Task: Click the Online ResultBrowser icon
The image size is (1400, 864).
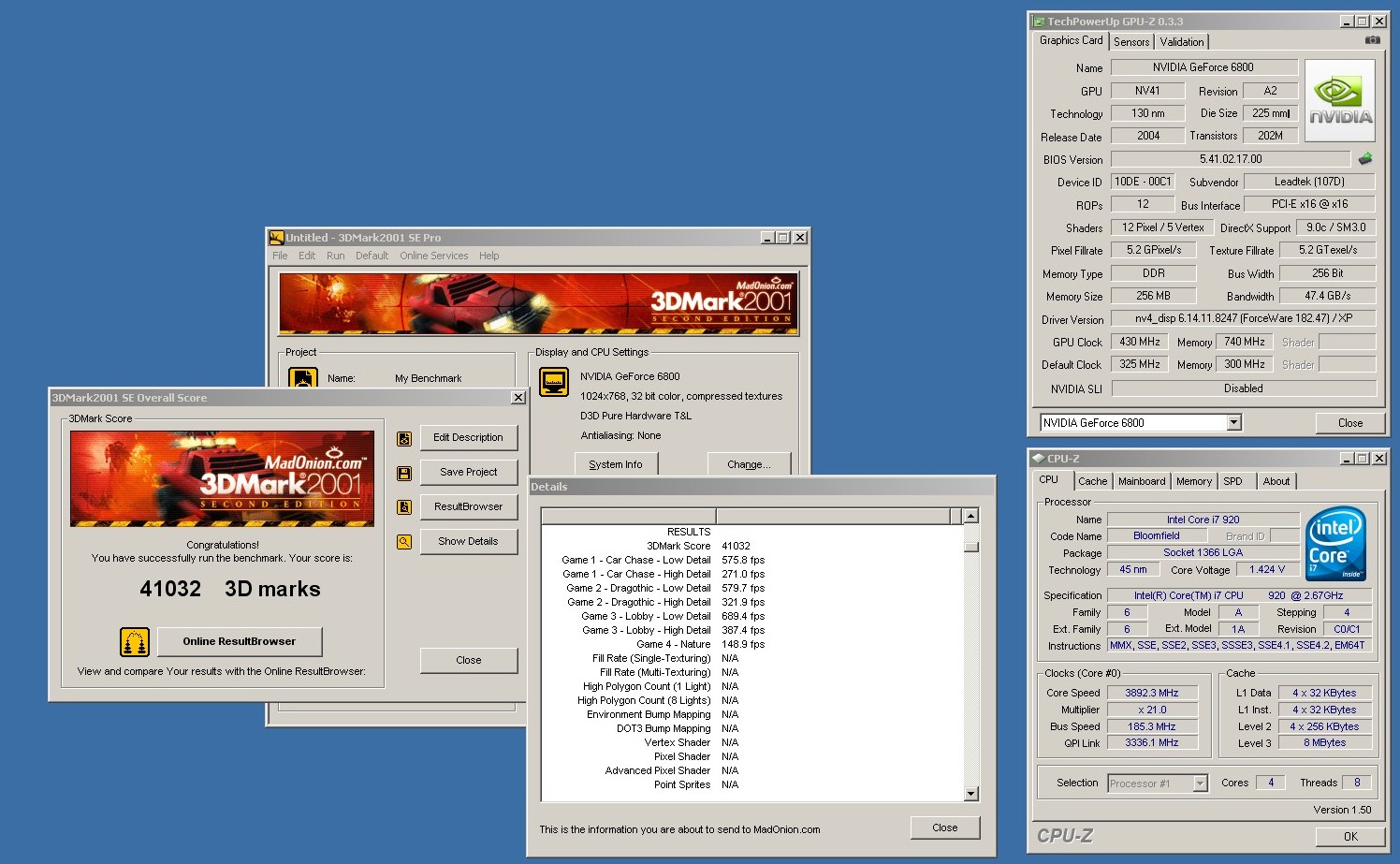Action: [135, 642]
